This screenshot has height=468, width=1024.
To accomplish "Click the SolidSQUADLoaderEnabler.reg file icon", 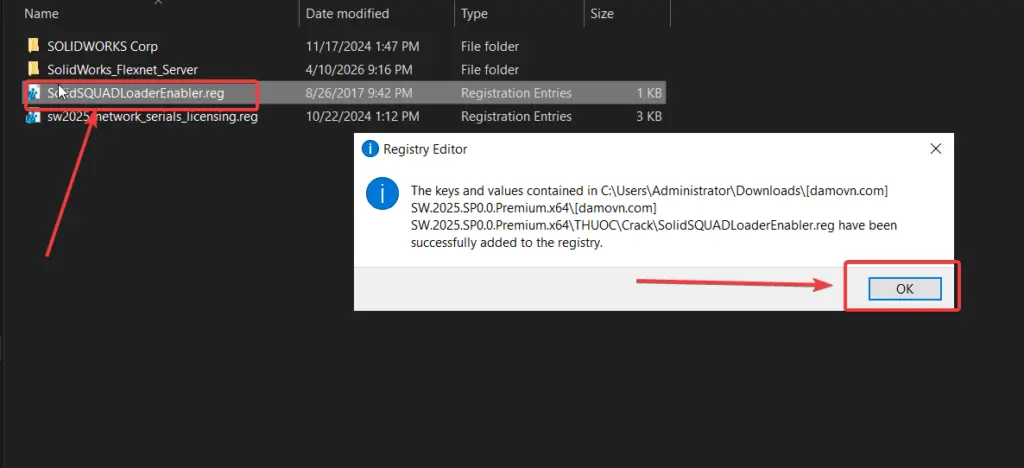I will [33, 93].
